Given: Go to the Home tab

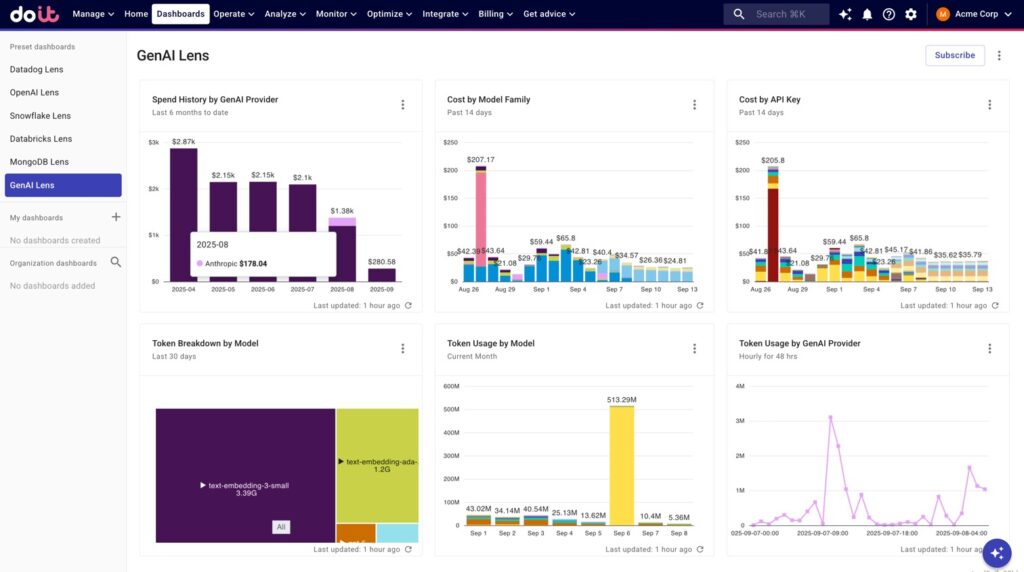Looking at the screenshot, I should pos(136,14).
